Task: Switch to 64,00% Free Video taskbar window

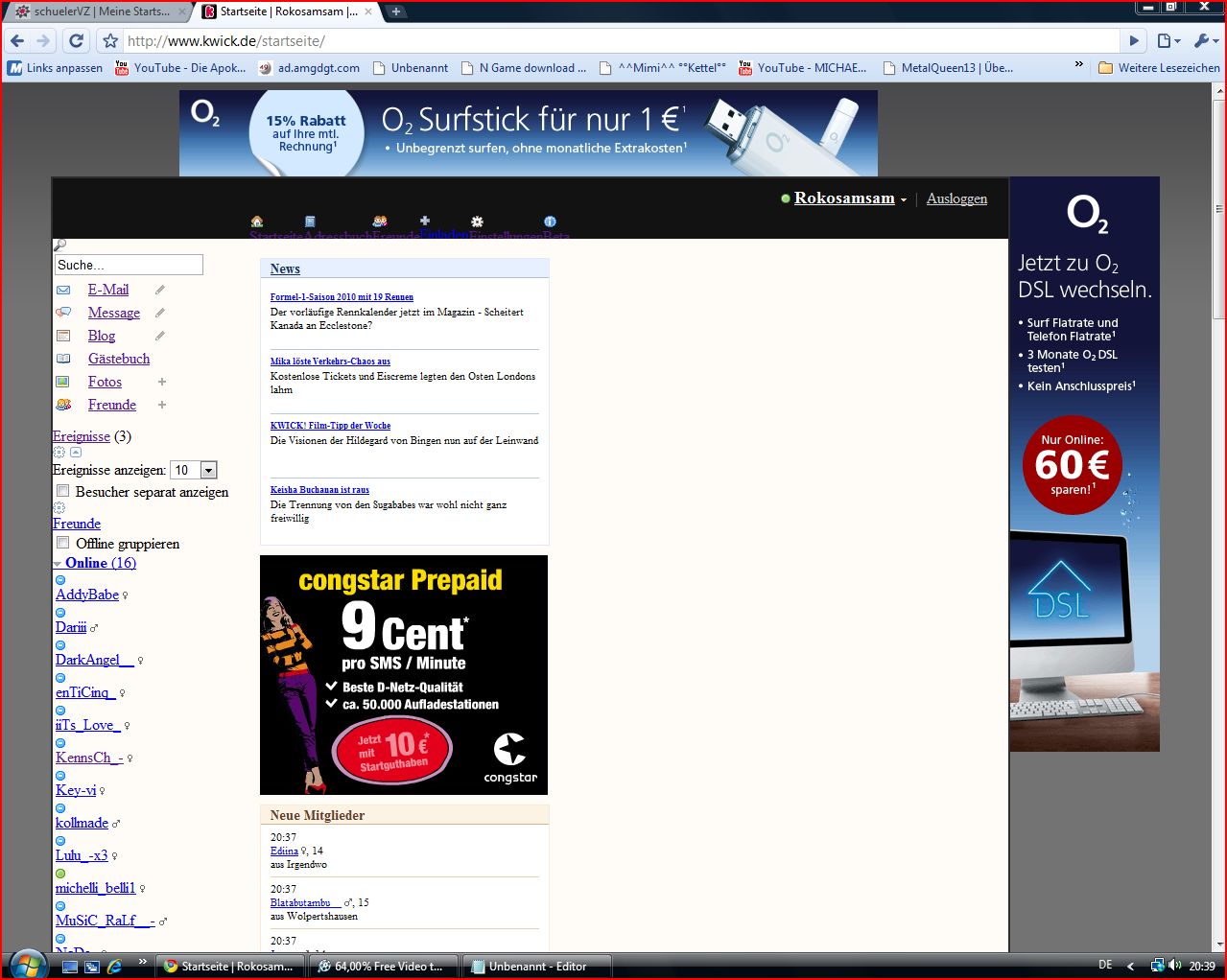Action: (x=384, y=967)
